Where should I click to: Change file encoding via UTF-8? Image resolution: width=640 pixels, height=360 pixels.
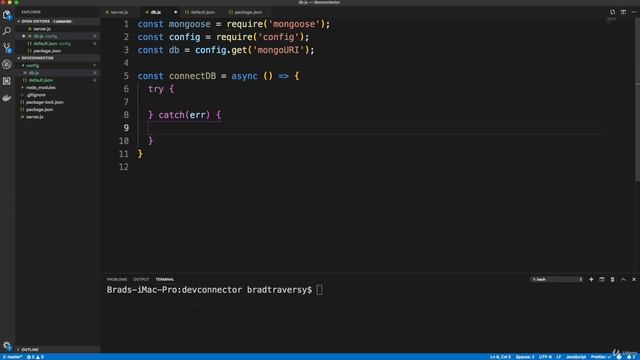coord(545,357)
